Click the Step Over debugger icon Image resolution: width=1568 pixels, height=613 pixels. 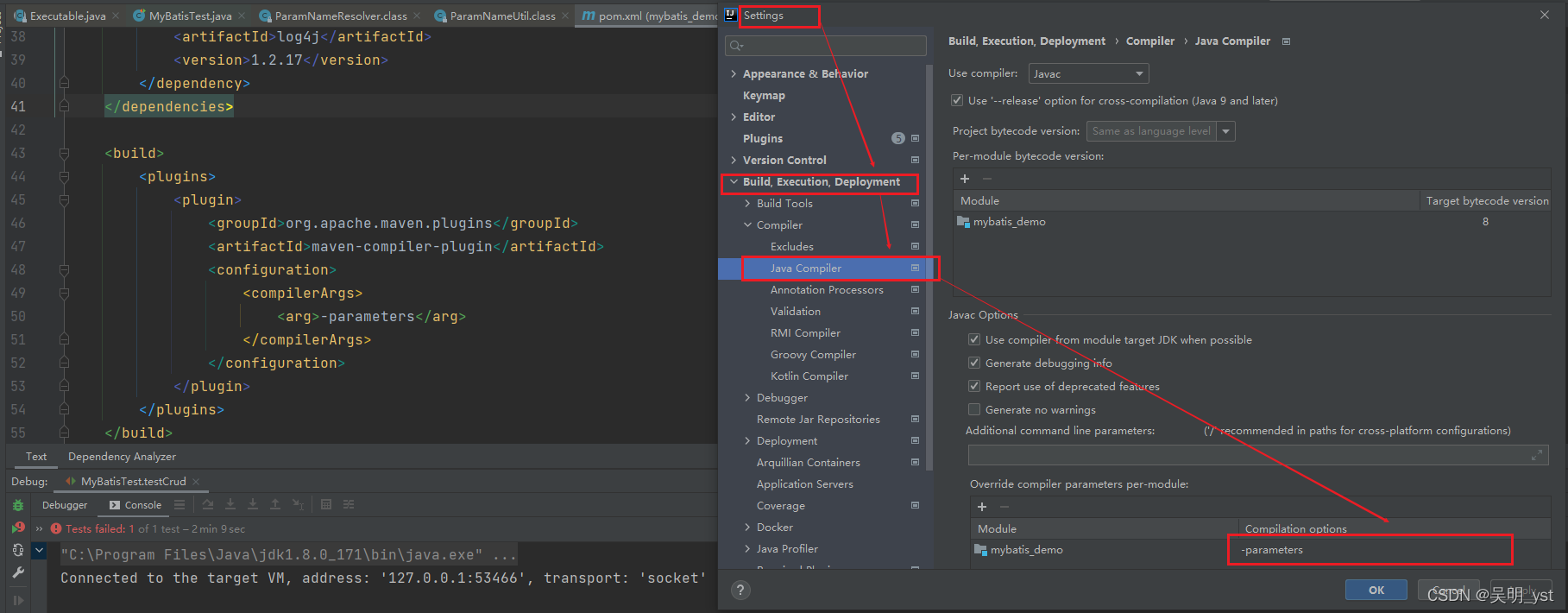pos(208,504)
